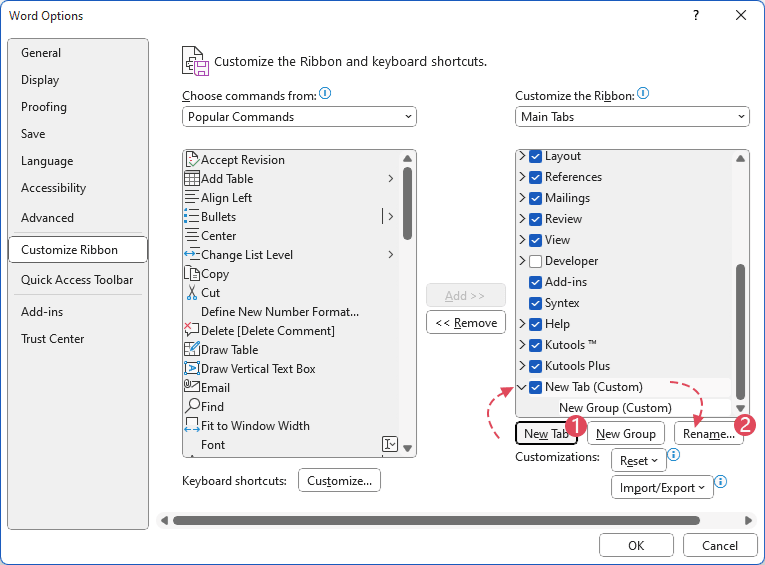Select the Add Table grid icon
Screen dimensions: 765x565
[x=192, y=179]
